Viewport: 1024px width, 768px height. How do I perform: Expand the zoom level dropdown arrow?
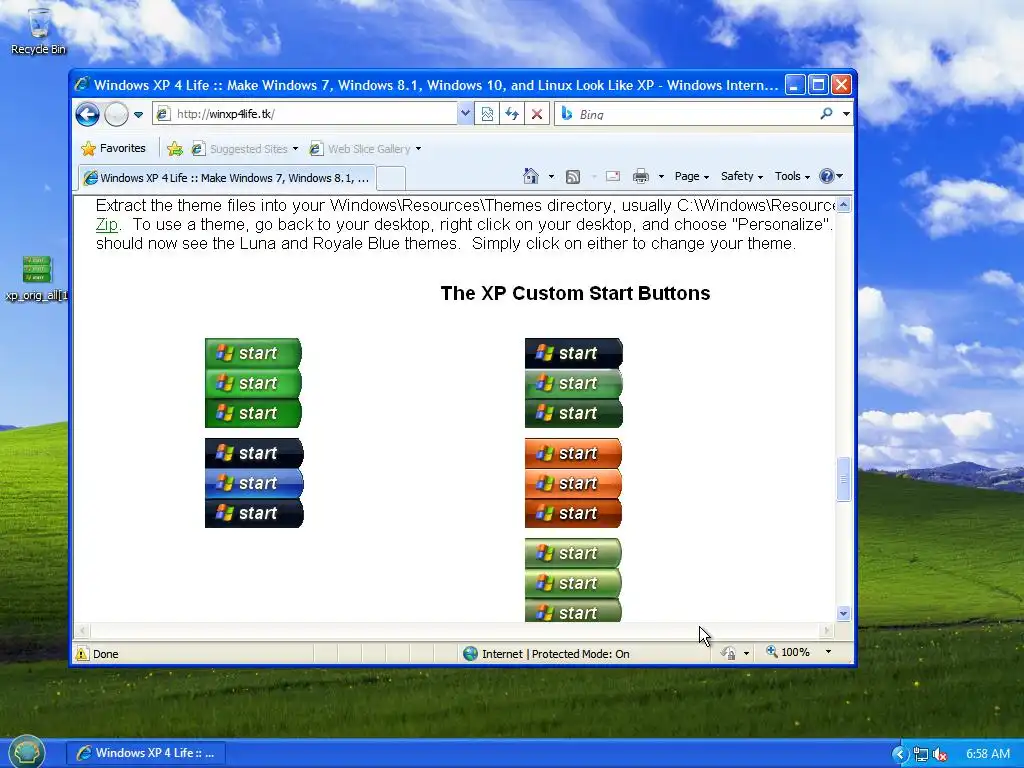828,652
